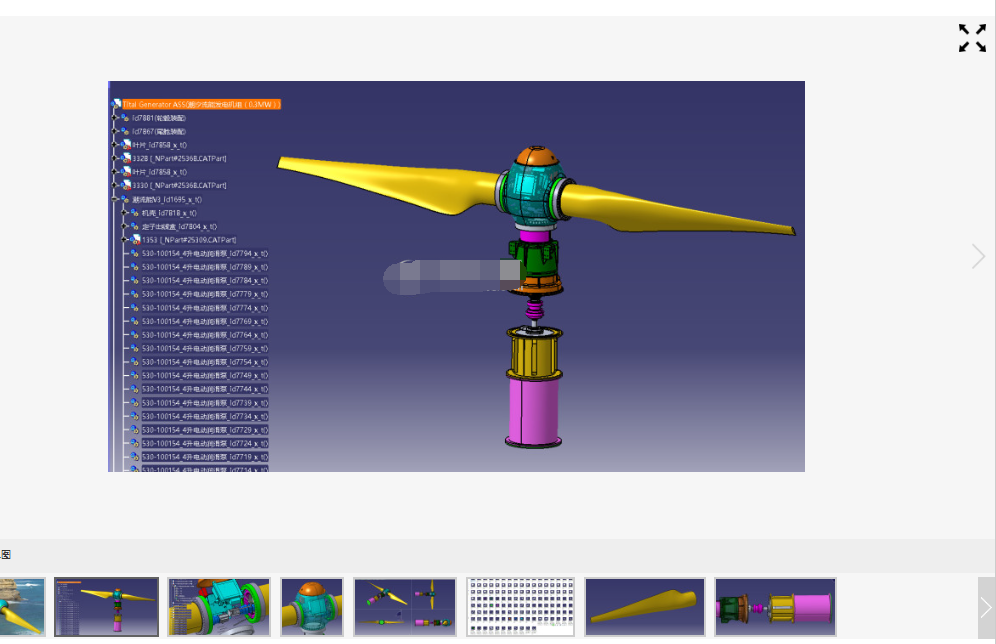Open the cyan hub dome thumbnail
The height and width of the screenshot is (644, 996).
tap(312, 607)
